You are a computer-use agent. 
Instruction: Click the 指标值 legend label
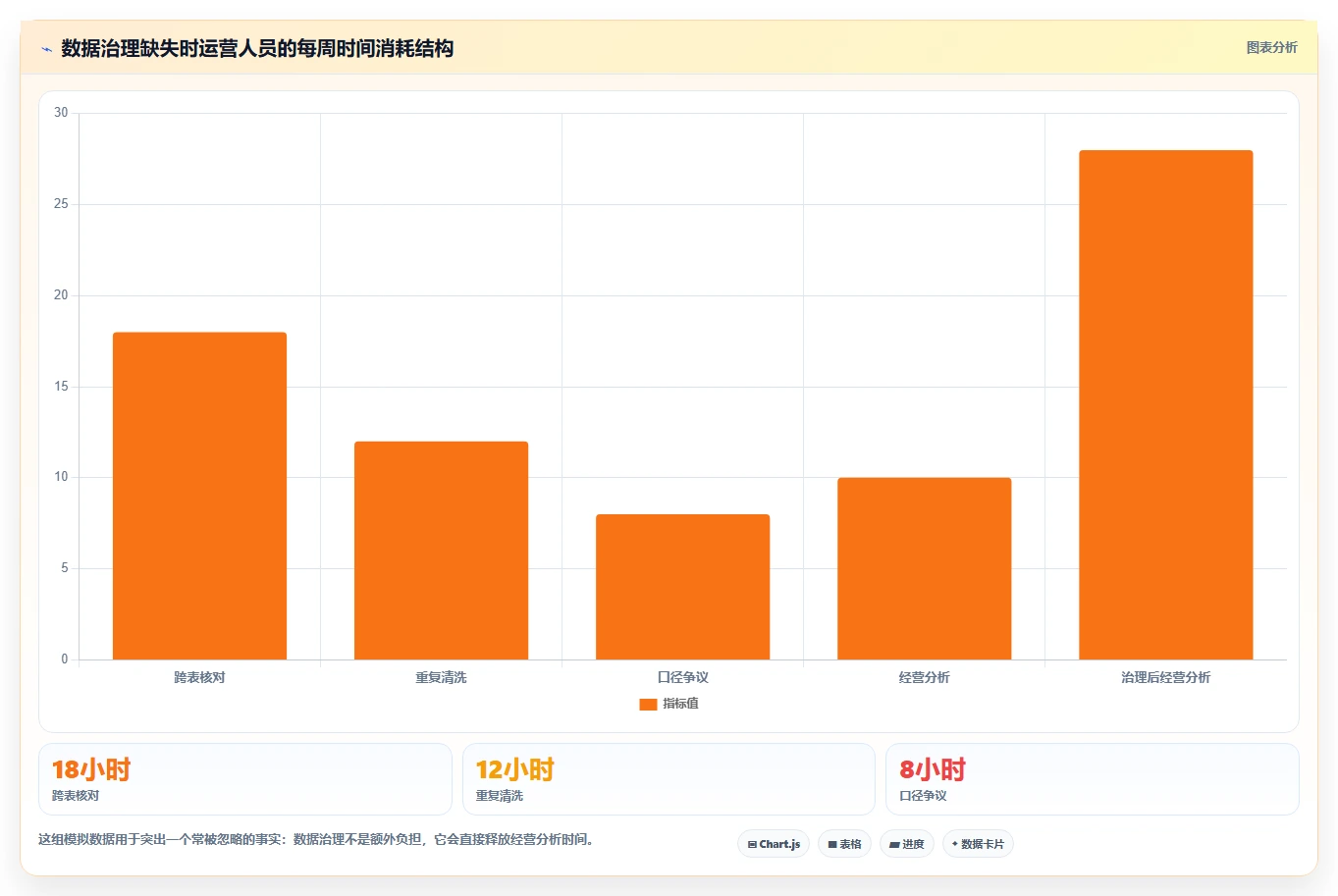pyautogui.click(x=680, y=704)
